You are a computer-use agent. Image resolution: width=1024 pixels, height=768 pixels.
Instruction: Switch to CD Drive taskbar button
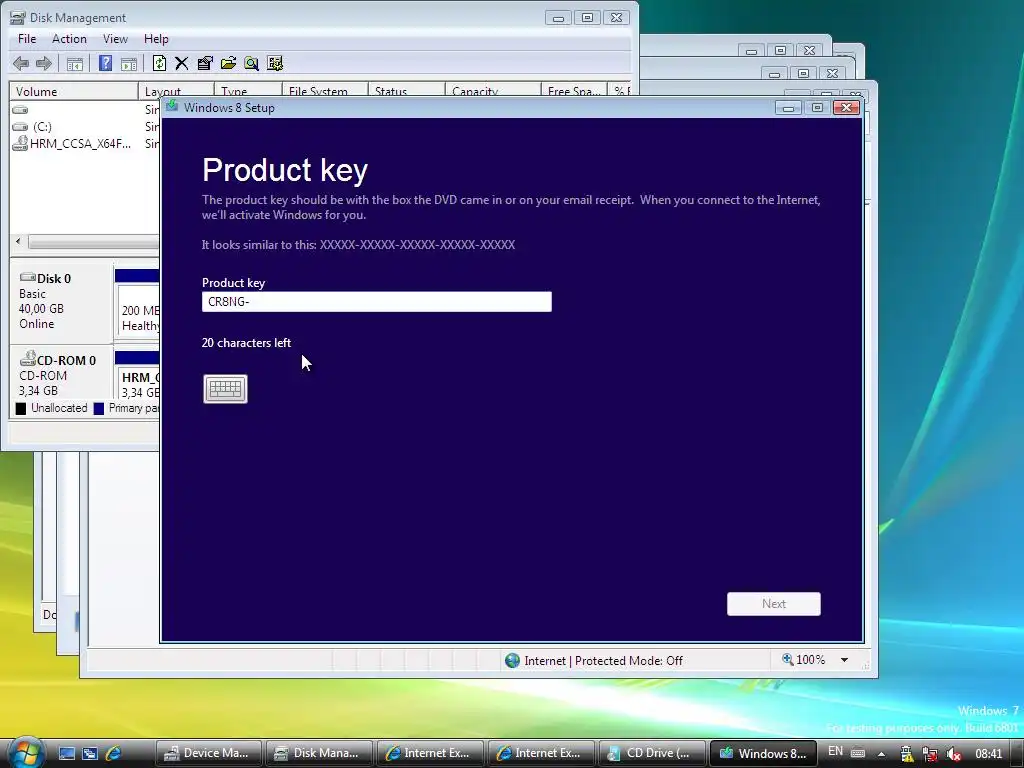[x=651, y=753]
